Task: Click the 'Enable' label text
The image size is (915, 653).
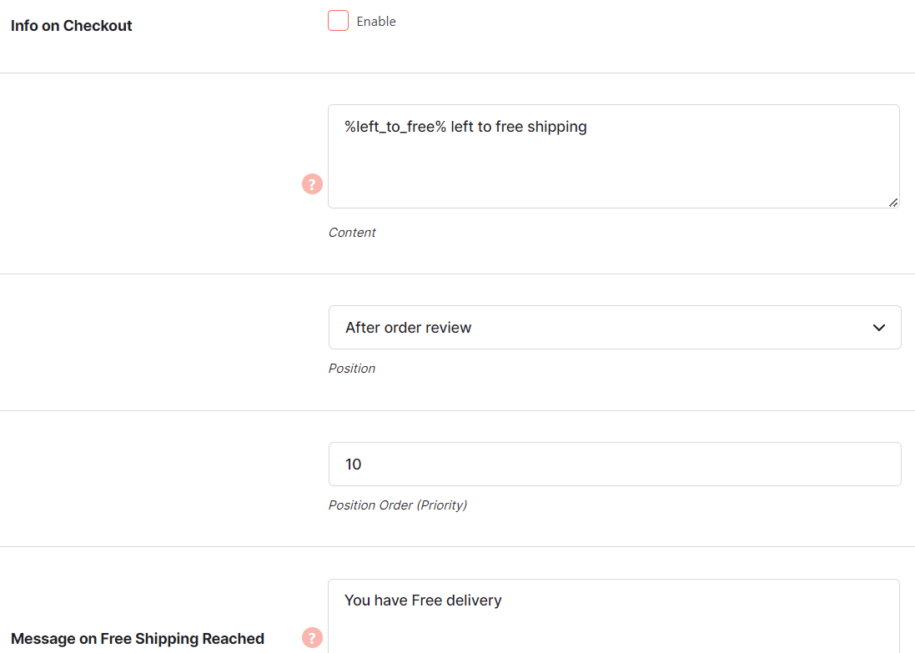Action: click(376, 22)
